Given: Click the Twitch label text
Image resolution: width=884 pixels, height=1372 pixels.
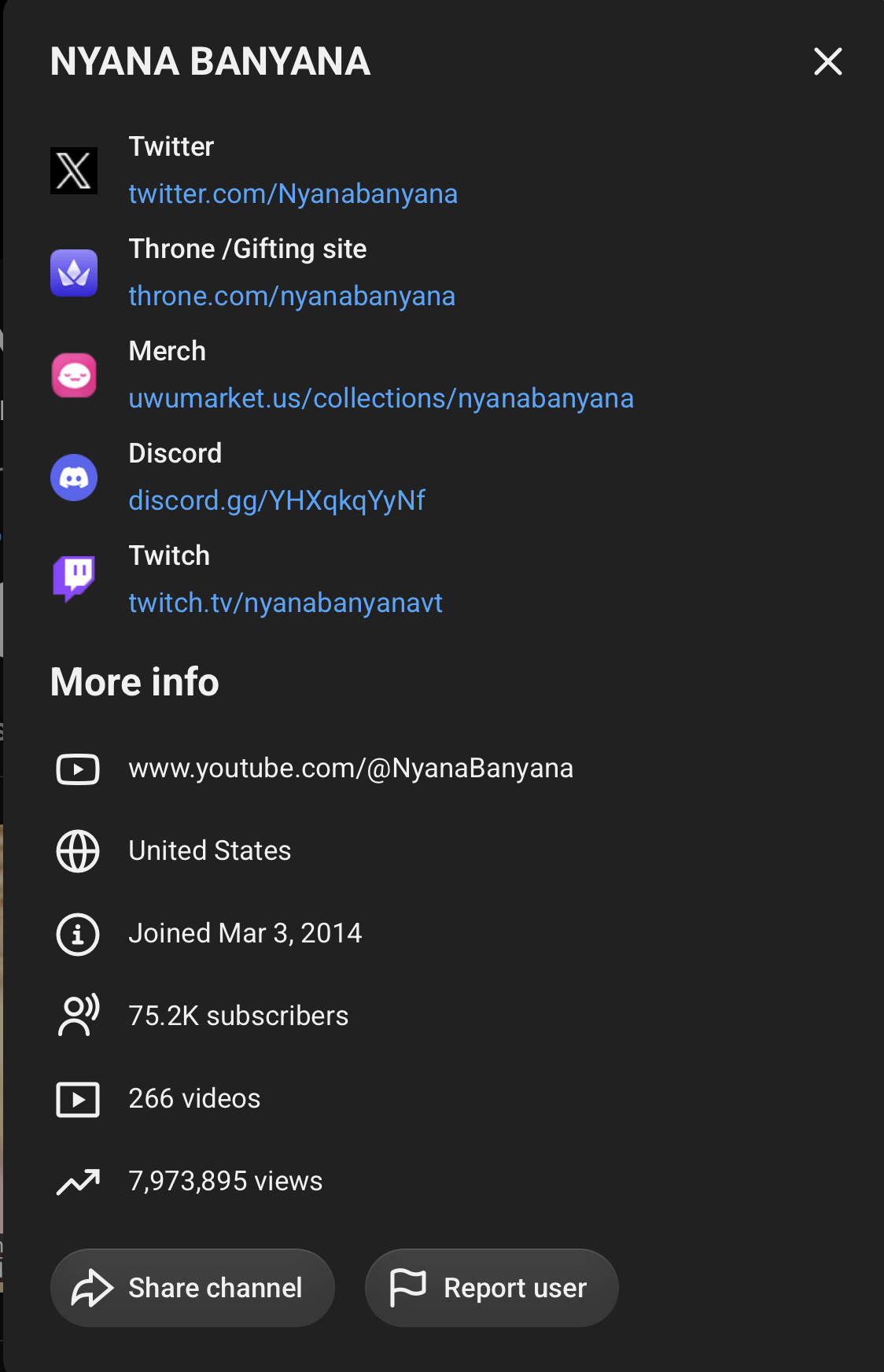Looking at the screenshot, I should pos(169,555).
